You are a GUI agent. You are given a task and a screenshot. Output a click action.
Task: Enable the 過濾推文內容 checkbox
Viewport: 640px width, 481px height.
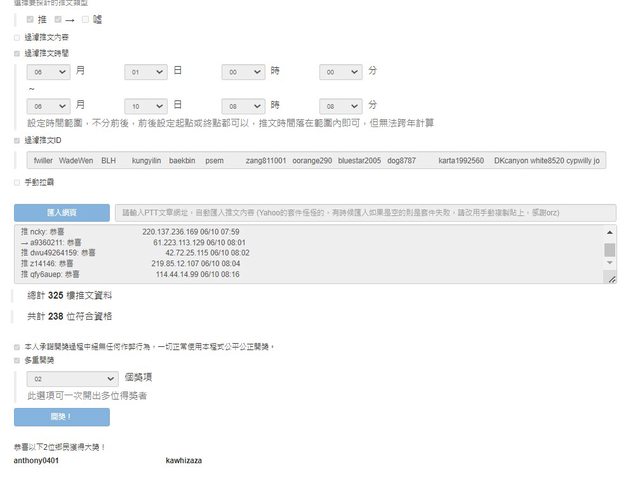click(x=16, y=37)
